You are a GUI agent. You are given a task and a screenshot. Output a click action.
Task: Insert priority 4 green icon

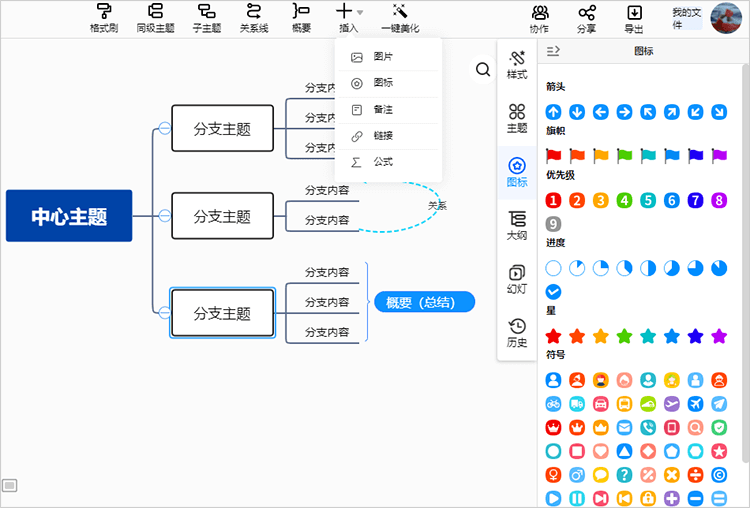(x=624, y=200)
